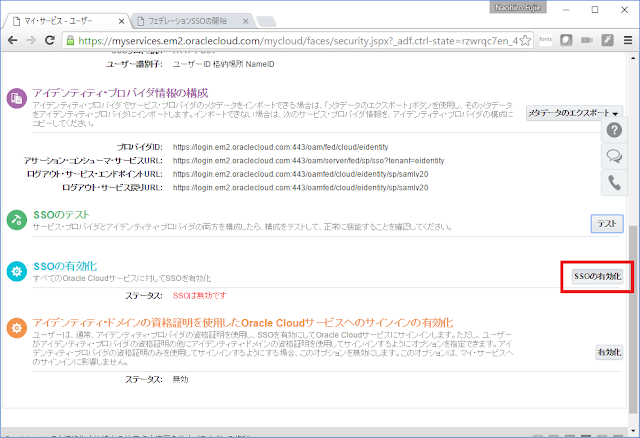Image resolution: width=640 pixels, height=438 pixels.
Task: Click the 無効 status value
Action: tap(180, 379)
